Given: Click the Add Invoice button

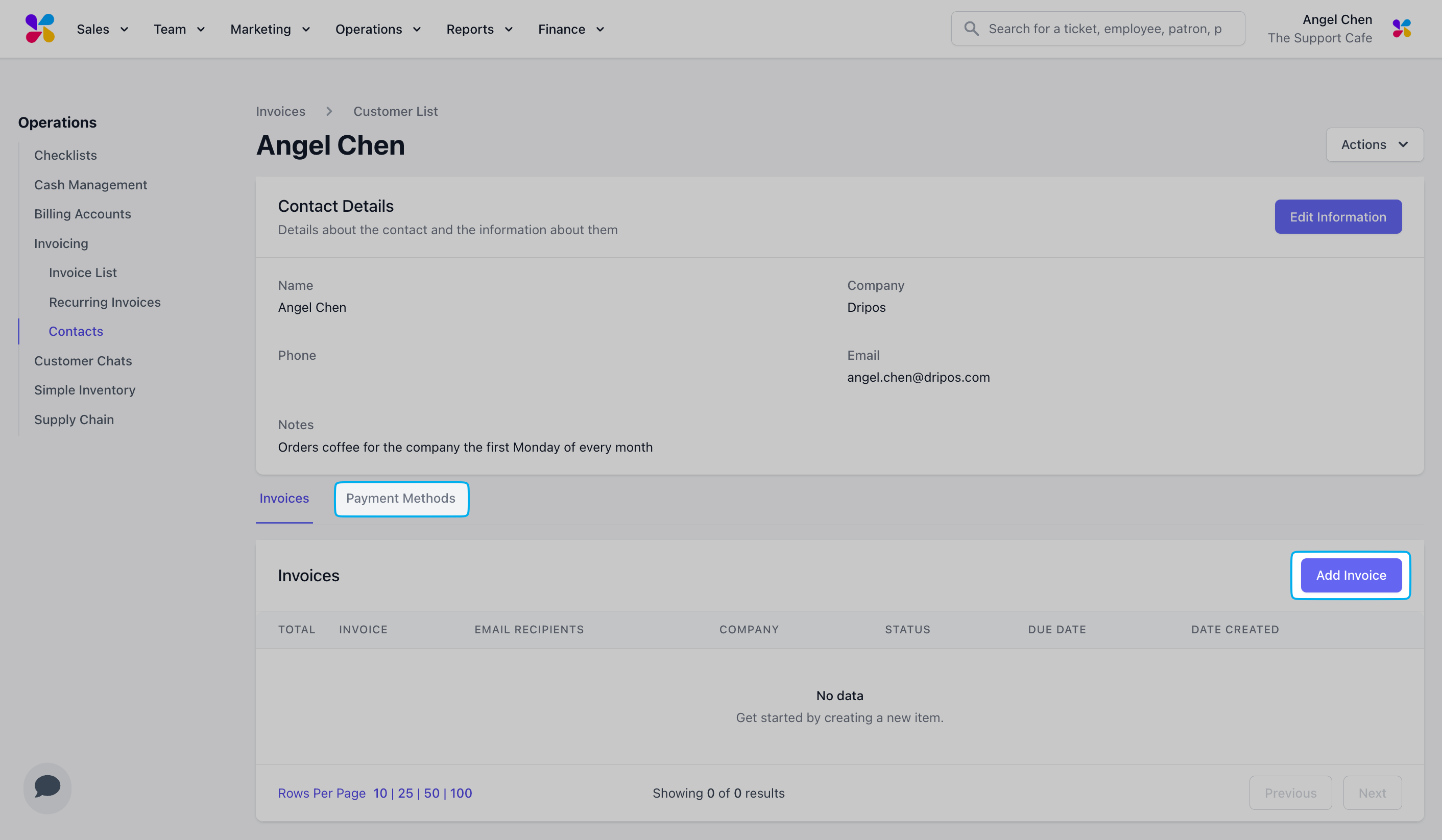Looking at the screenshot, I should [x=1351, y=575].
